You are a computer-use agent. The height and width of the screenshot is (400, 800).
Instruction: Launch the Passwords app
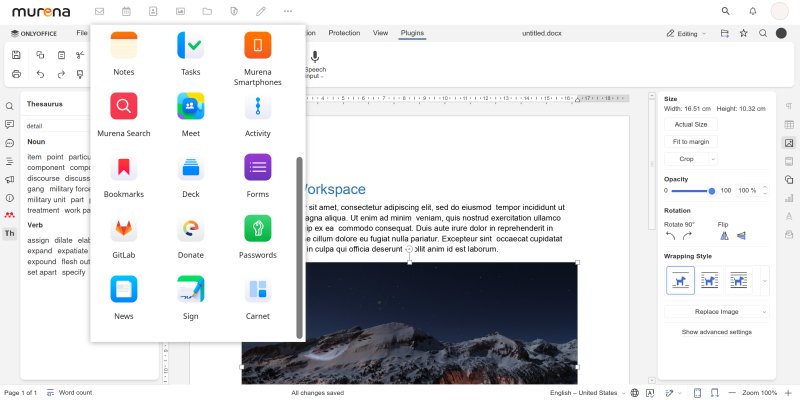258,229
